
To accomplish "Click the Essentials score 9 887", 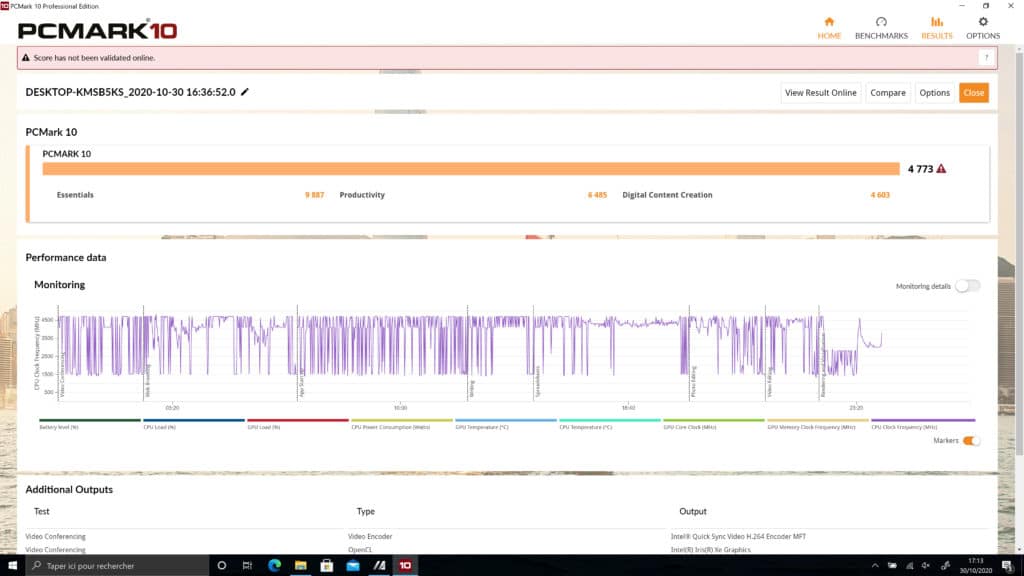I will pos(314,195).
